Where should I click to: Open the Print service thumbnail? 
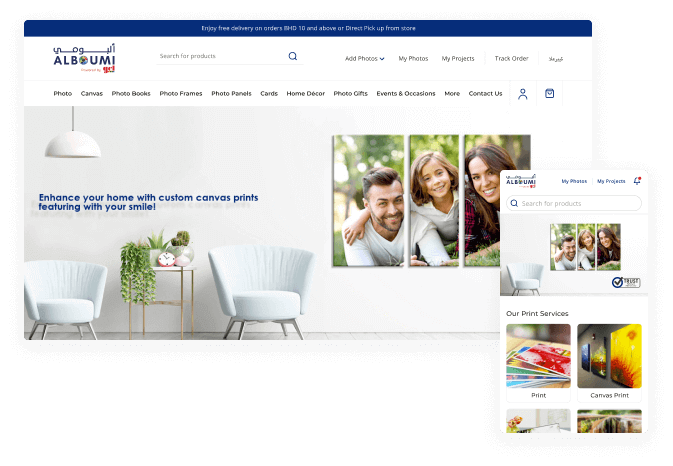[x=539, y=356]
